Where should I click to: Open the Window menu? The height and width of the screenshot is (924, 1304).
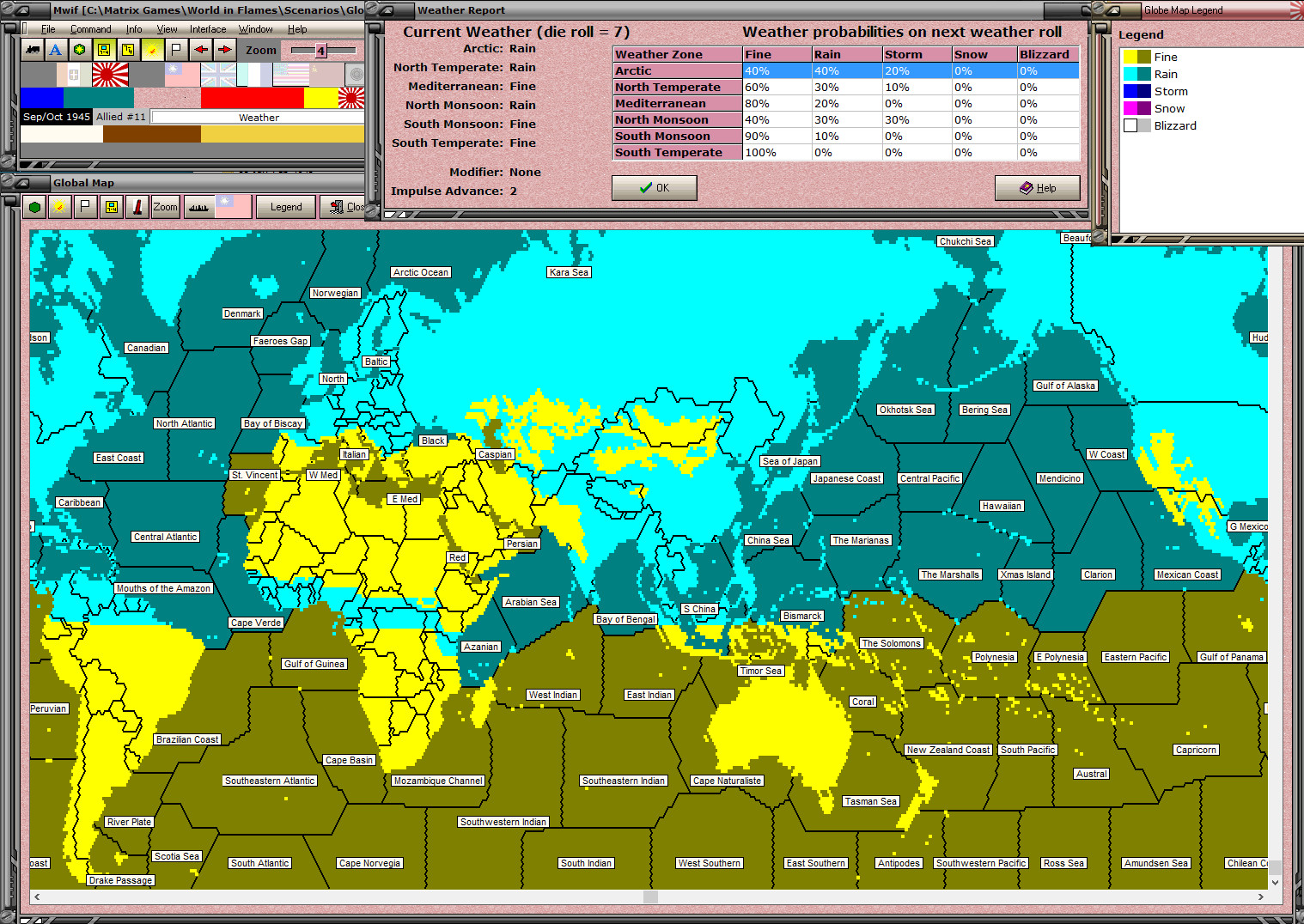coord(256,29)
